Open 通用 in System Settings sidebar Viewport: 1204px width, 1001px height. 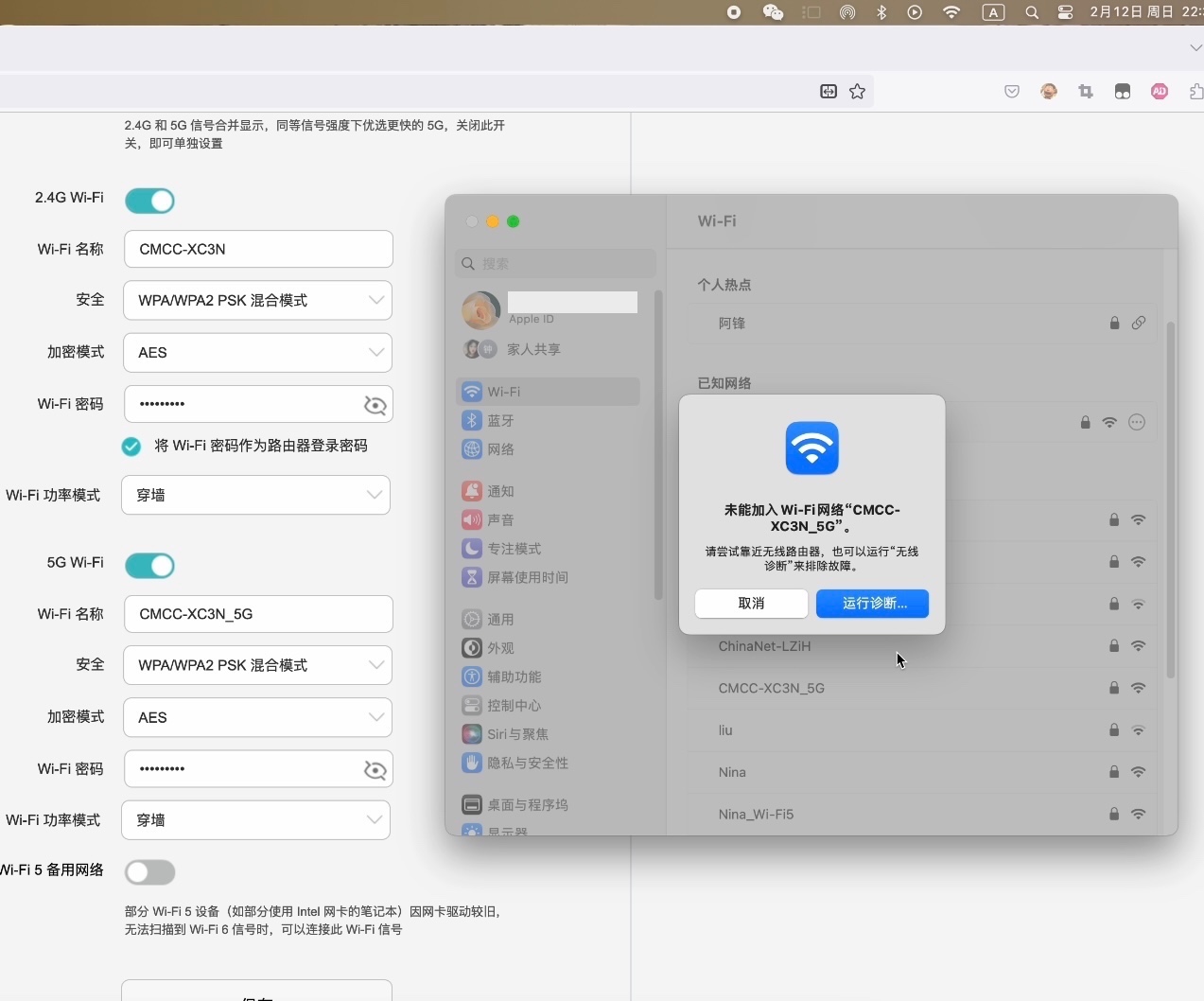click(x=548, y=619)
